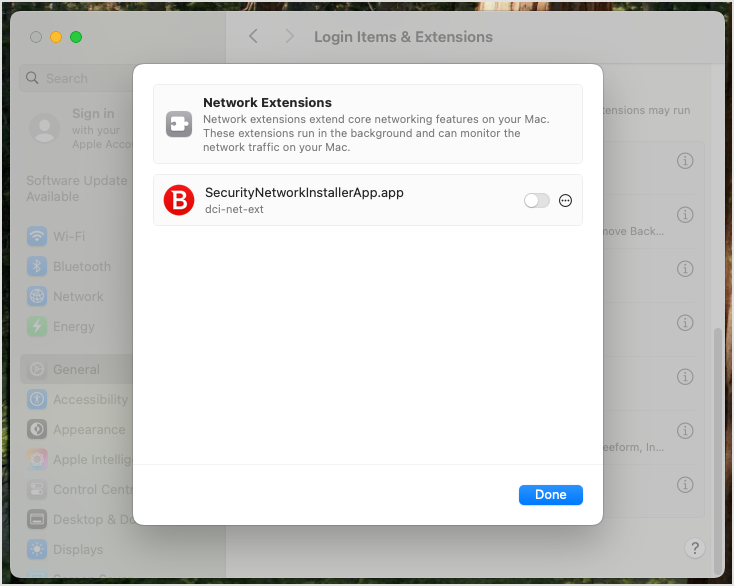Click the Search field in sidebar
This screenshot has height=586, width=734.
(77, 78)
